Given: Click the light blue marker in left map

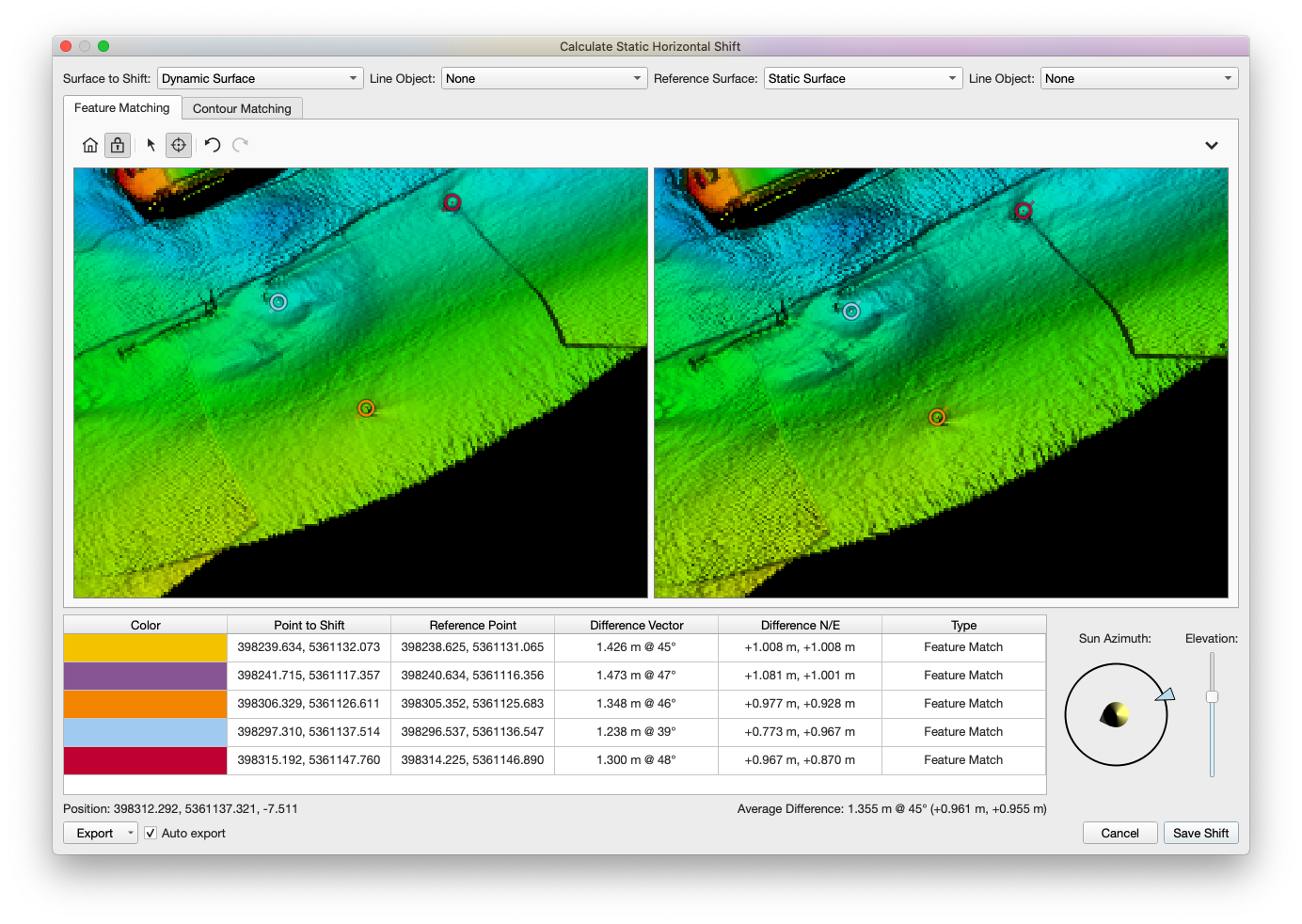Looking at the screenshot, I should tap(278, 302).
